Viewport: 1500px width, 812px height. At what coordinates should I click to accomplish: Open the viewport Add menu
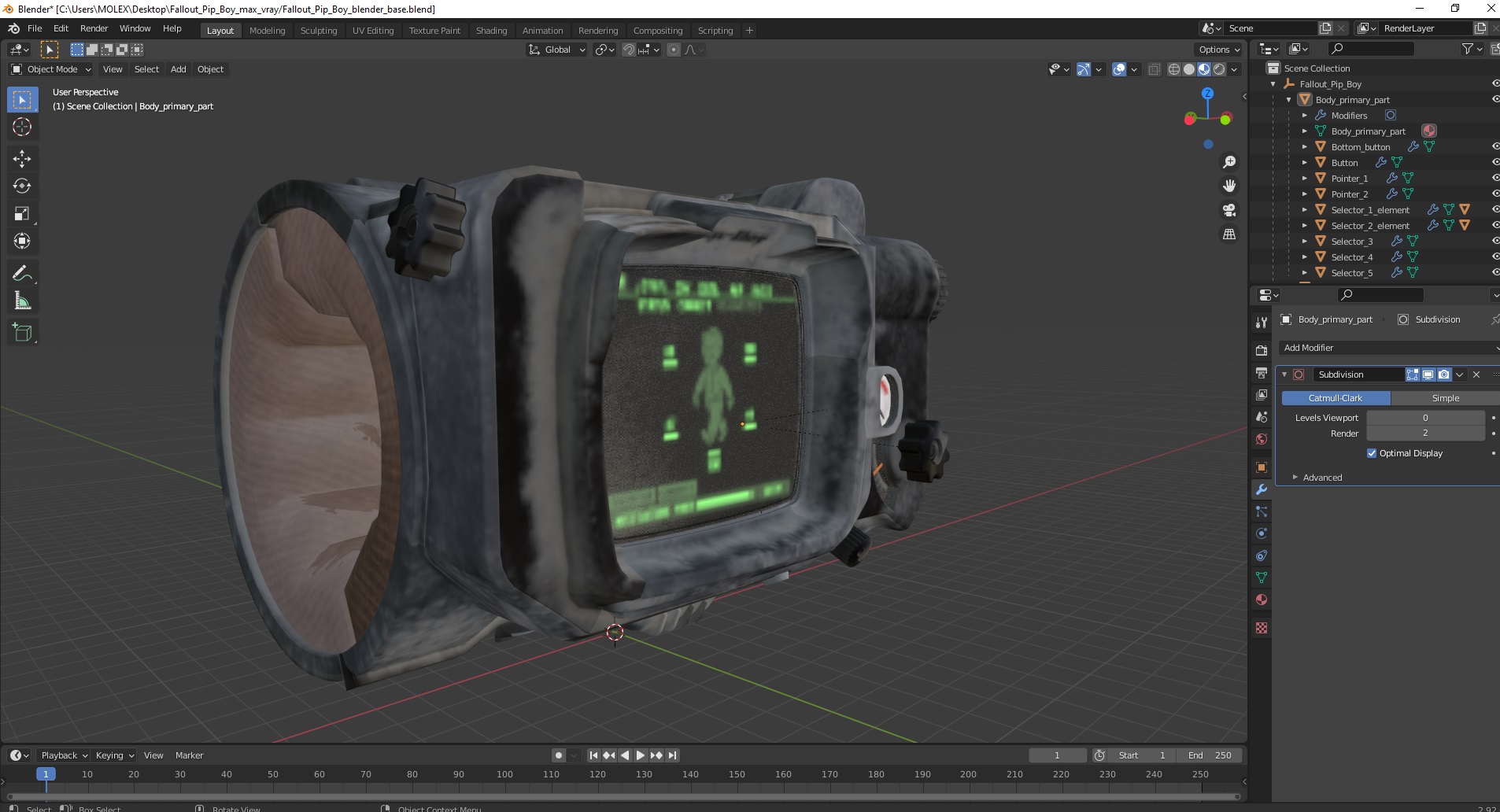coord(179,69)
